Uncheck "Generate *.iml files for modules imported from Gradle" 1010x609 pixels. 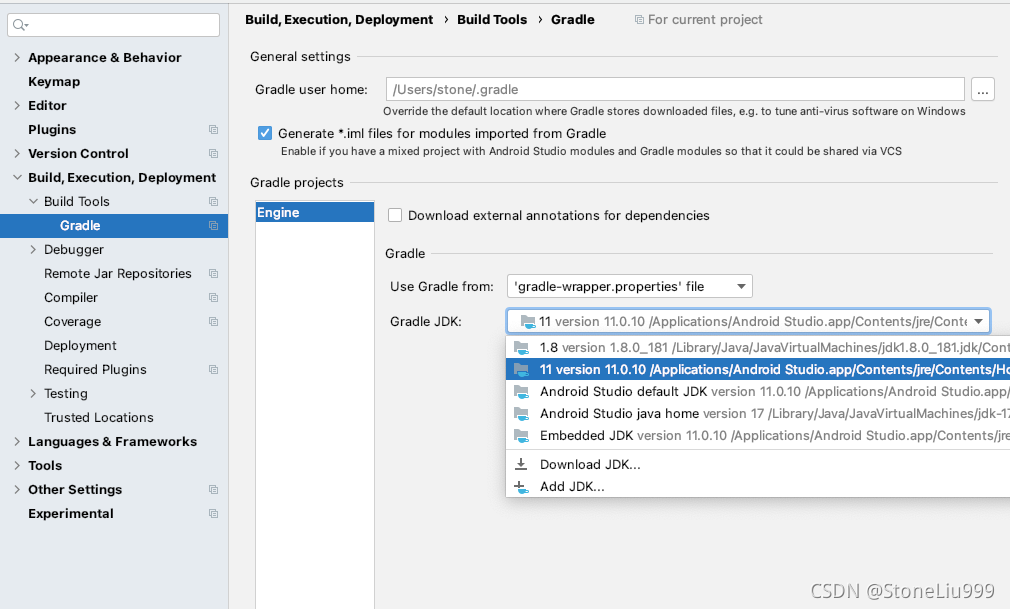tap(265, 133)
